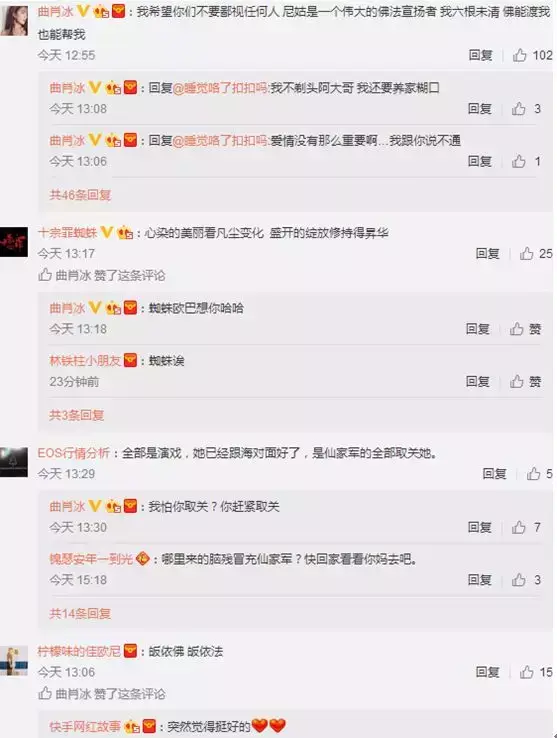Toggle like on 蜘蛛欧巴想你哈哈 reply

coord(526,329)
